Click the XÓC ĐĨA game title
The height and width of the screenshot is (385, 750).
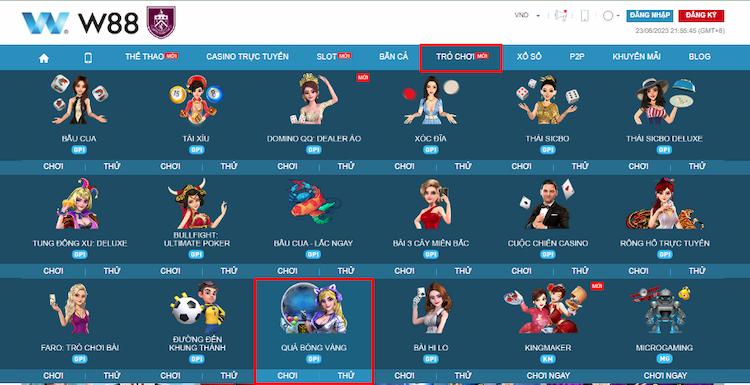(430, 139)
